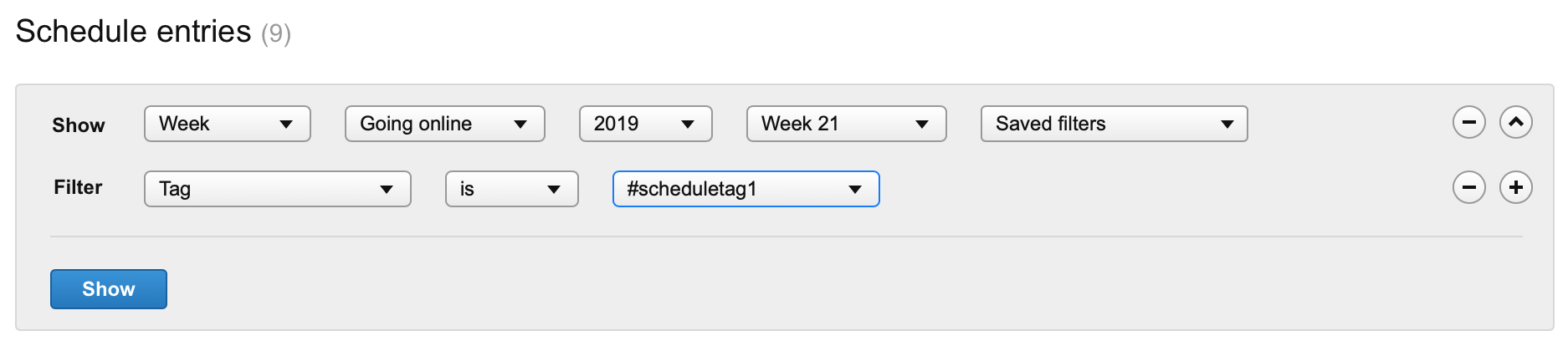
Task: Open the Going online dropdown
Action: pyautogui.click(x=444, y=124)
